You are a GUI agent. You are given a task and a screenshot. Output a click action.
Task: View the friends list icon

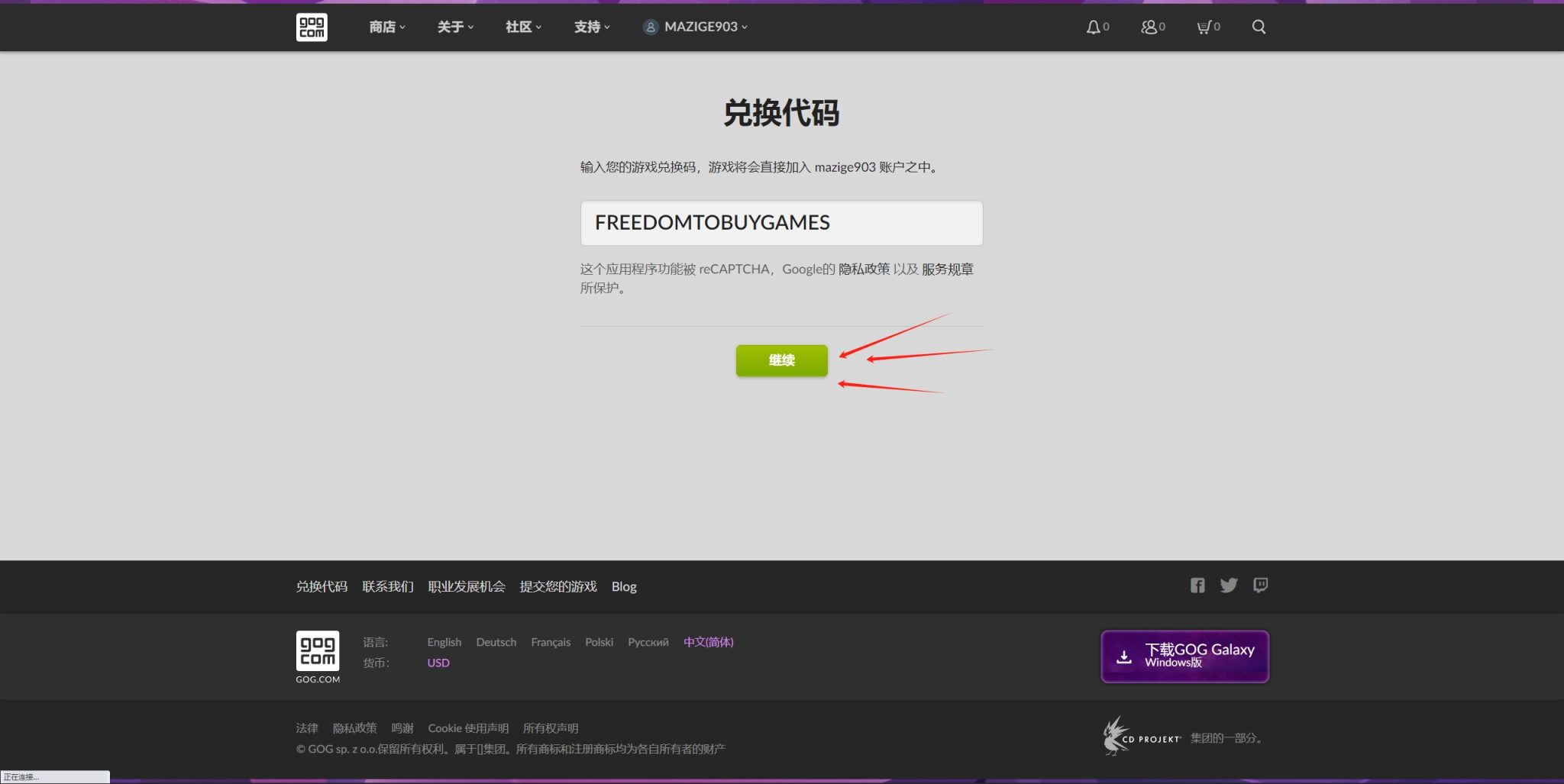[x=1148, y=27]
